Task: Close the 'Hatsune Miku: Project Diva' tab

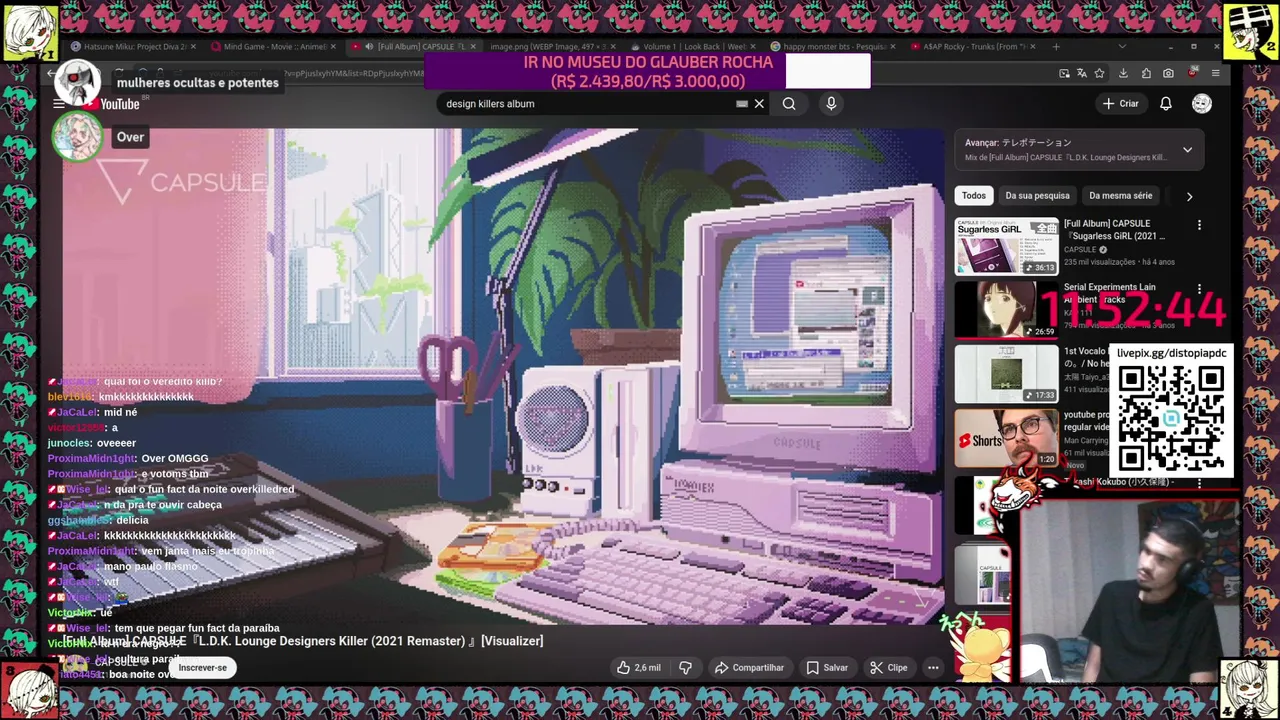Action: [193, 47]
